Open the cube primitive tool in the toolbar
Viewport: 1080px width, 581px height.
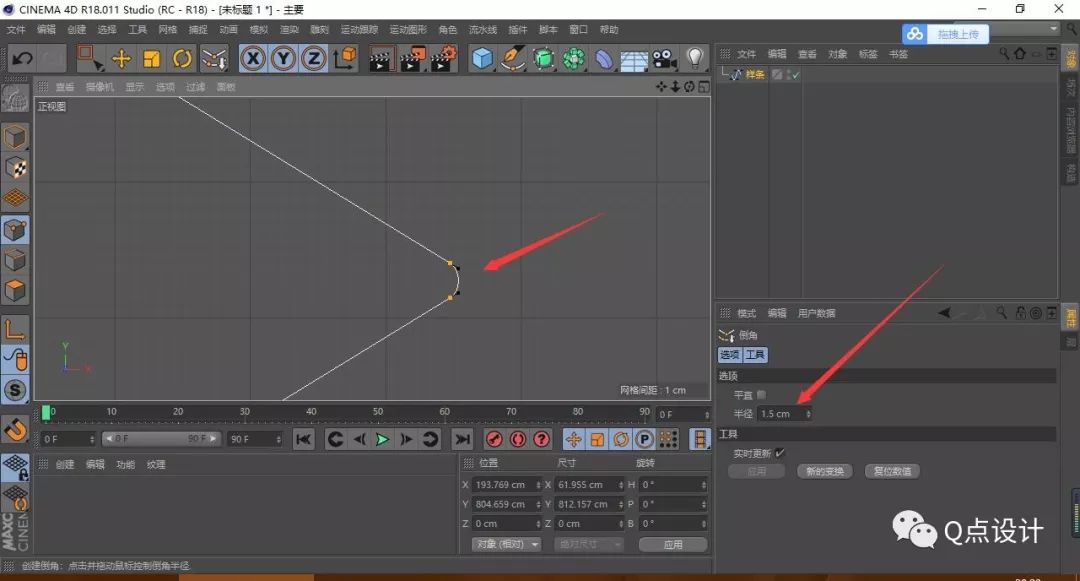[483, 59]
